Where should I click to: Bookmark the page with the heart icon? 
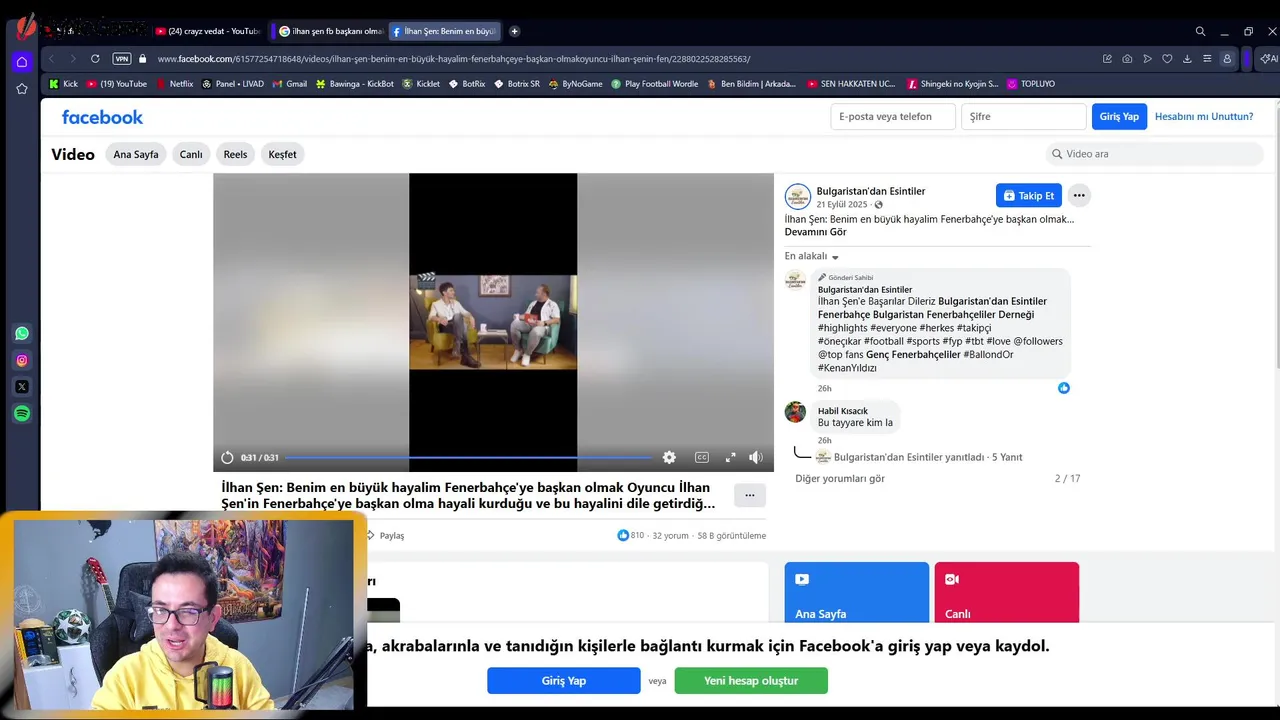tap(1167, 59)
